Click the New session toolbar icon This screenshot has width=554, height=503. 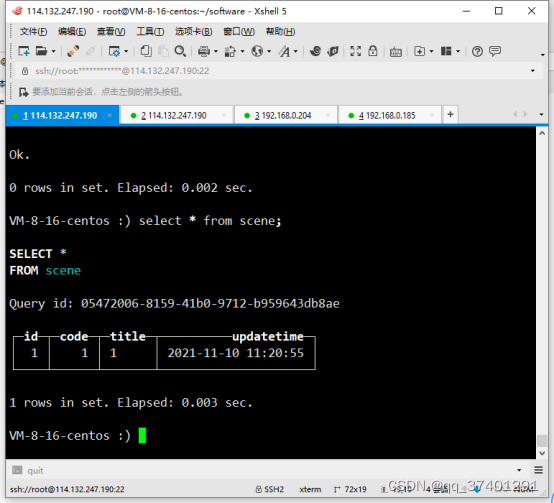(24, 51)
